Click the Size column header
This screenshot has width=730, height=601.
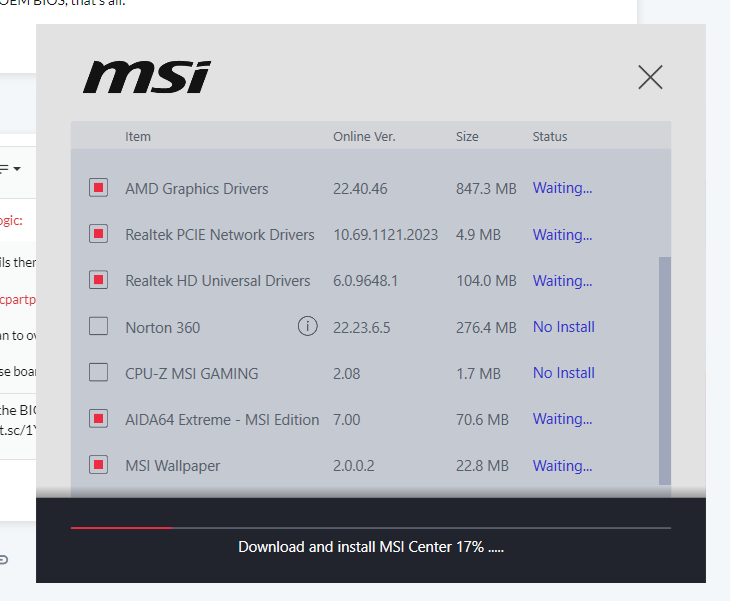point(467,136)
